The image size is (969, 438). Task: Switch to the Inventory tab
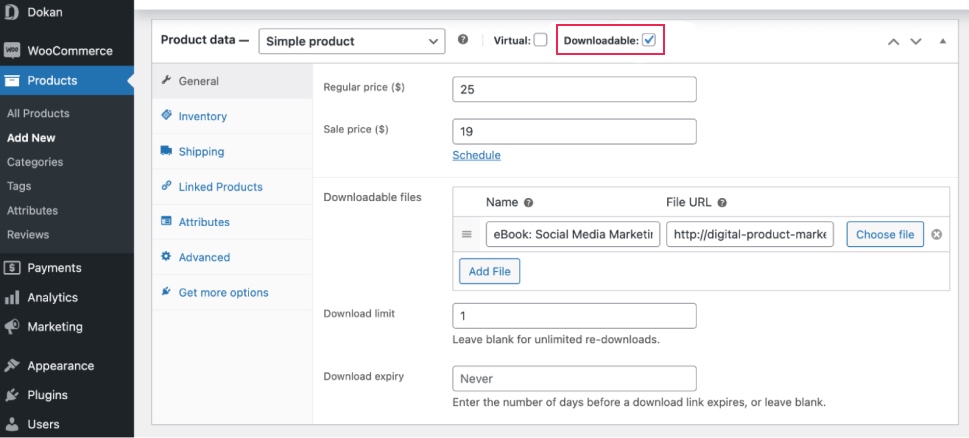click(202, 116)
